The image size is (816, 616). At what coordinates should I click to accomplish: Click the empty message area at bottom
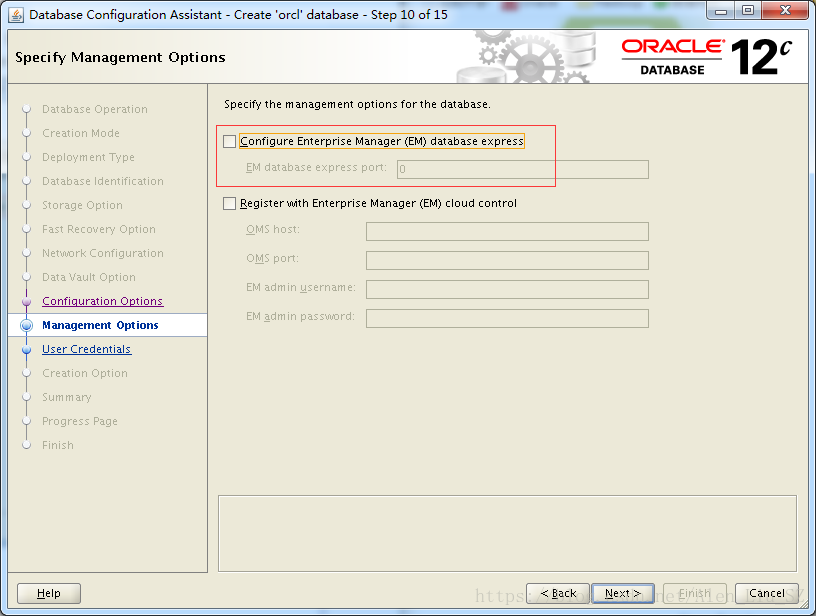tap(507, 534)
